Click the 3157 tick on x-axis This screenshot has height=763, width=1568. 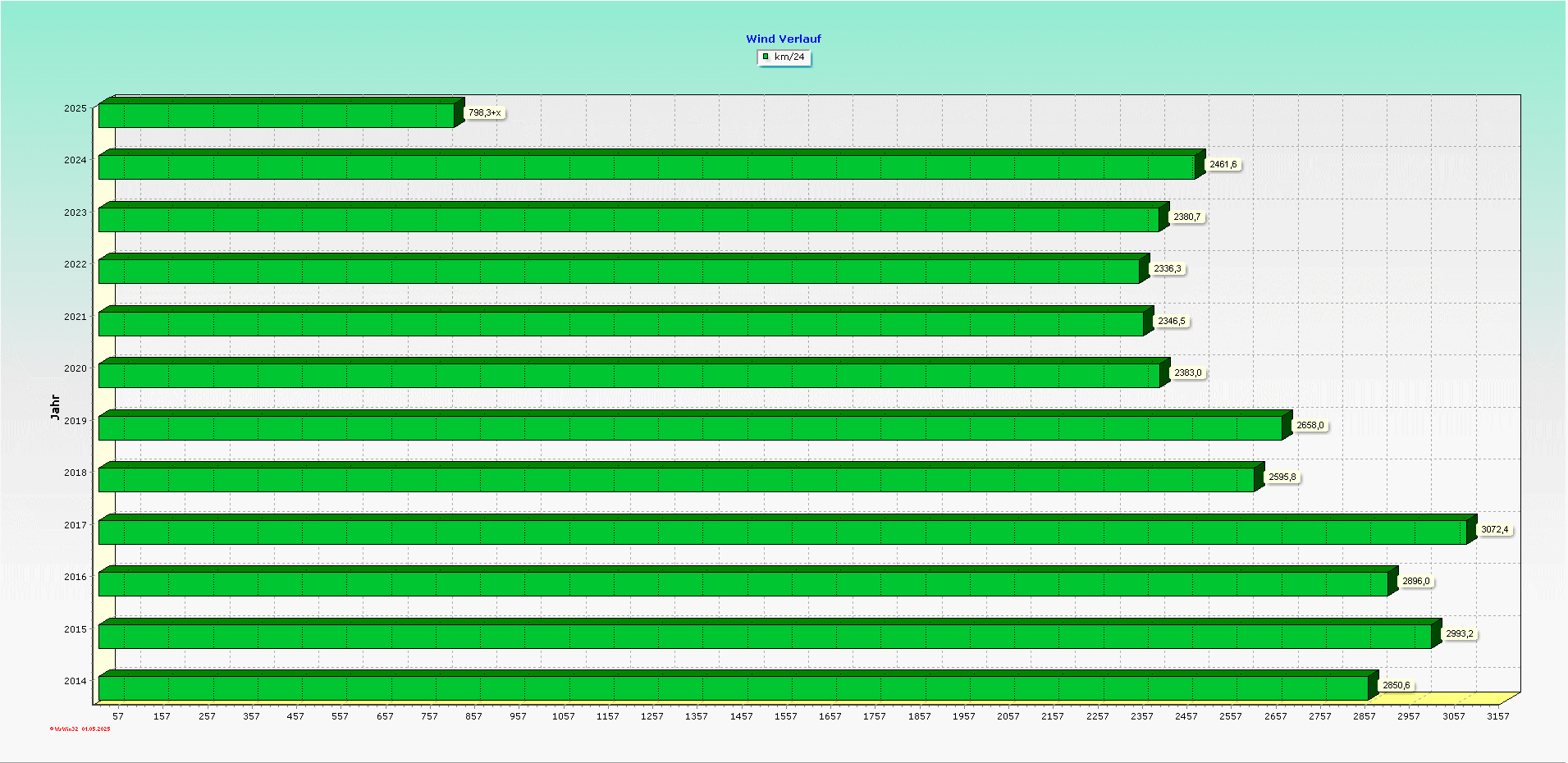[1498, 716]
